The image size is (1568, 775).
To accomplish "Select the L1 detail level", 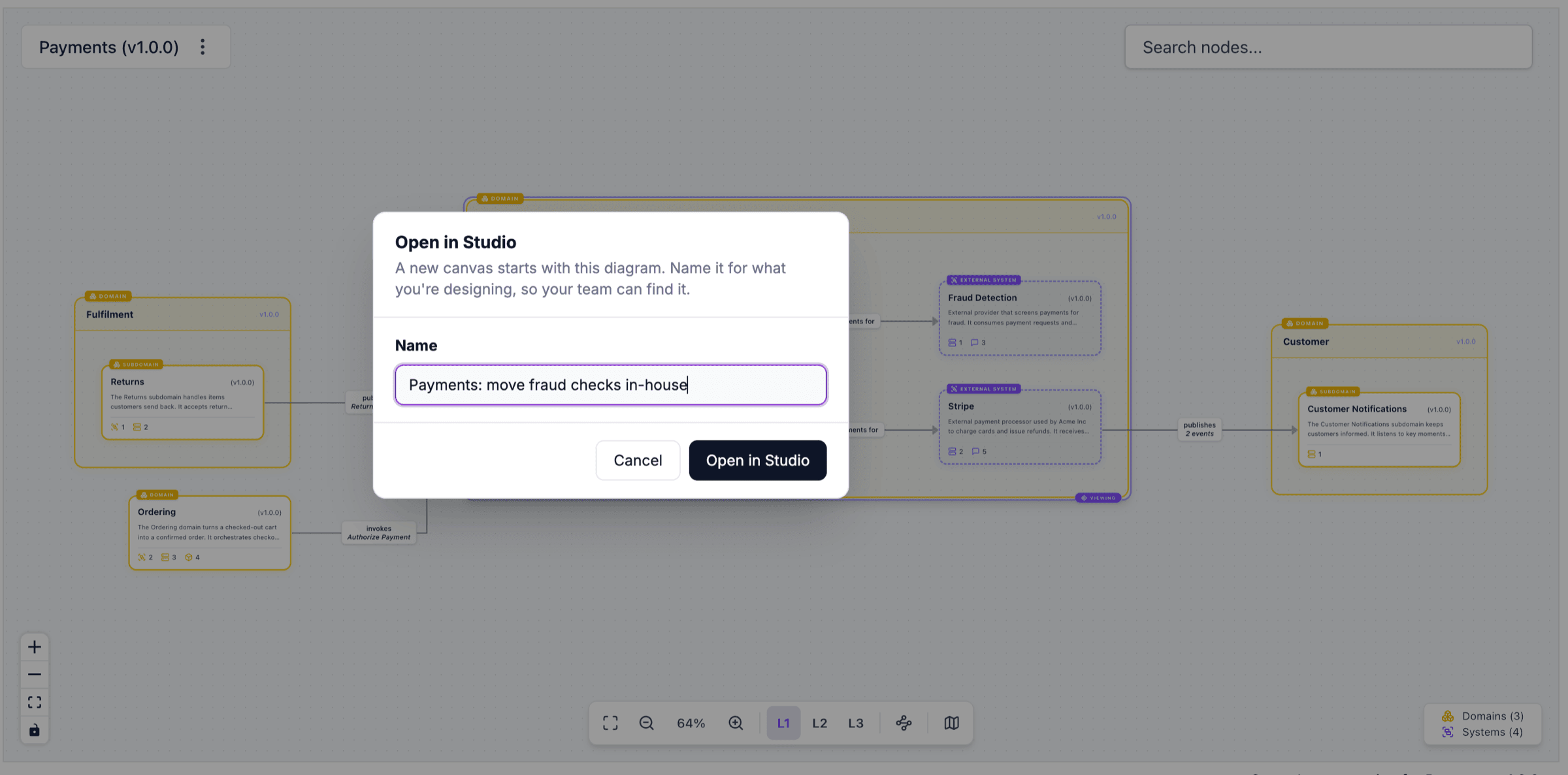I will (783, 723).
